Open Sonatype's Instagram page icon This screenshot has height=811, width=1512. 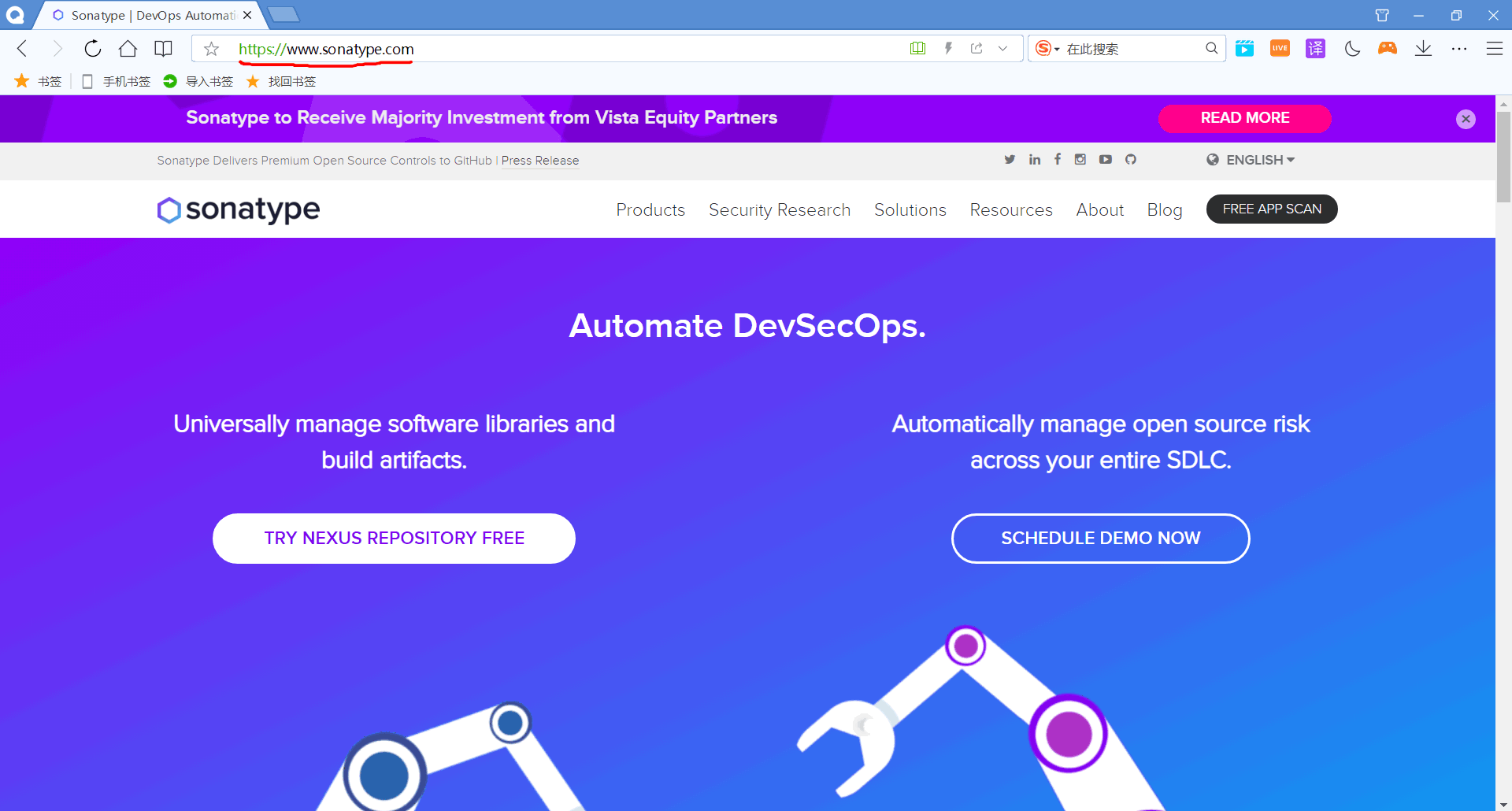[1080, 159]
